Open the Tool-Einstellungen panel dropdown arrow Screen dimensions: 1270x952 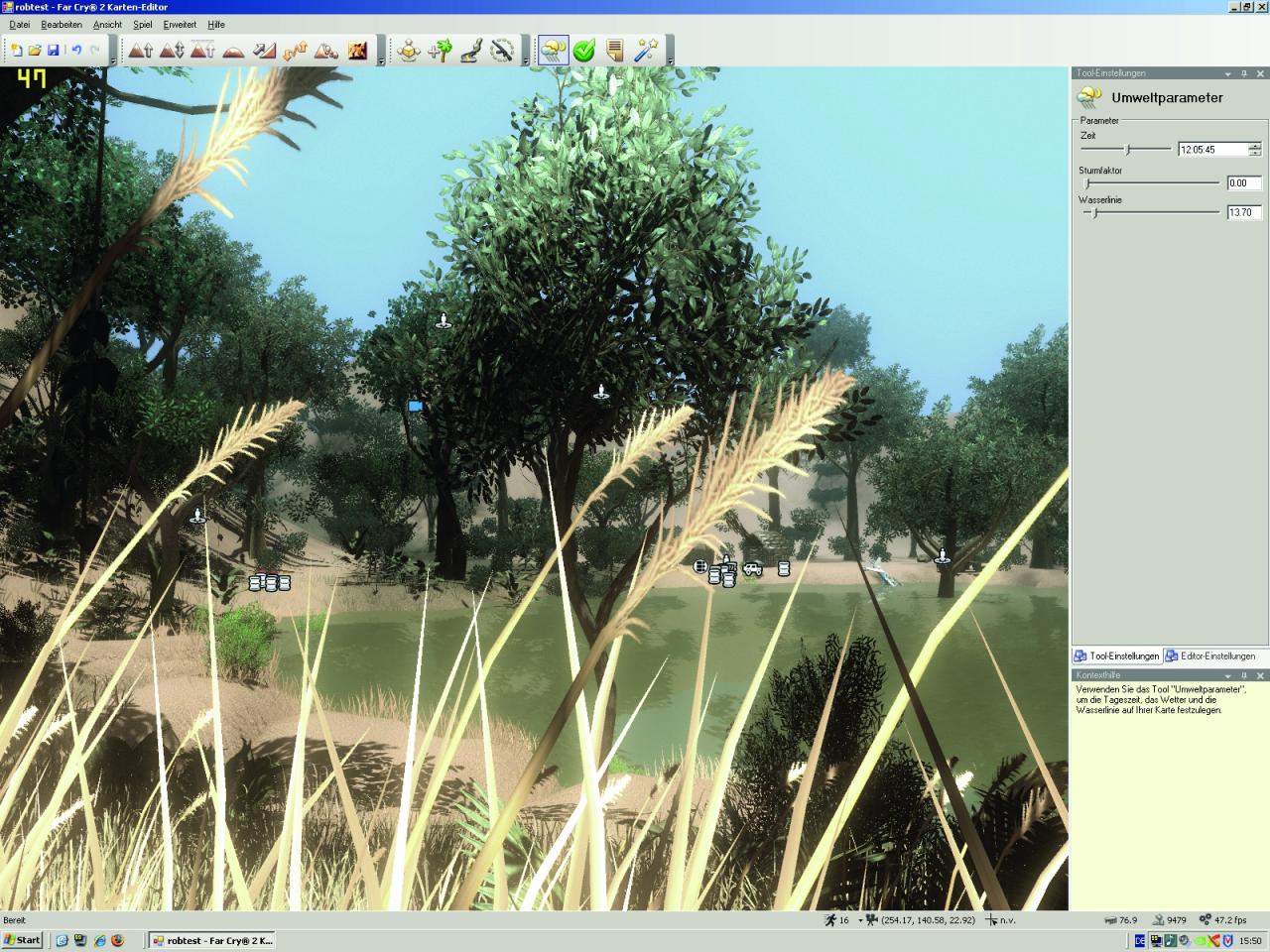pyautogui.click(x=1227, y=73)
